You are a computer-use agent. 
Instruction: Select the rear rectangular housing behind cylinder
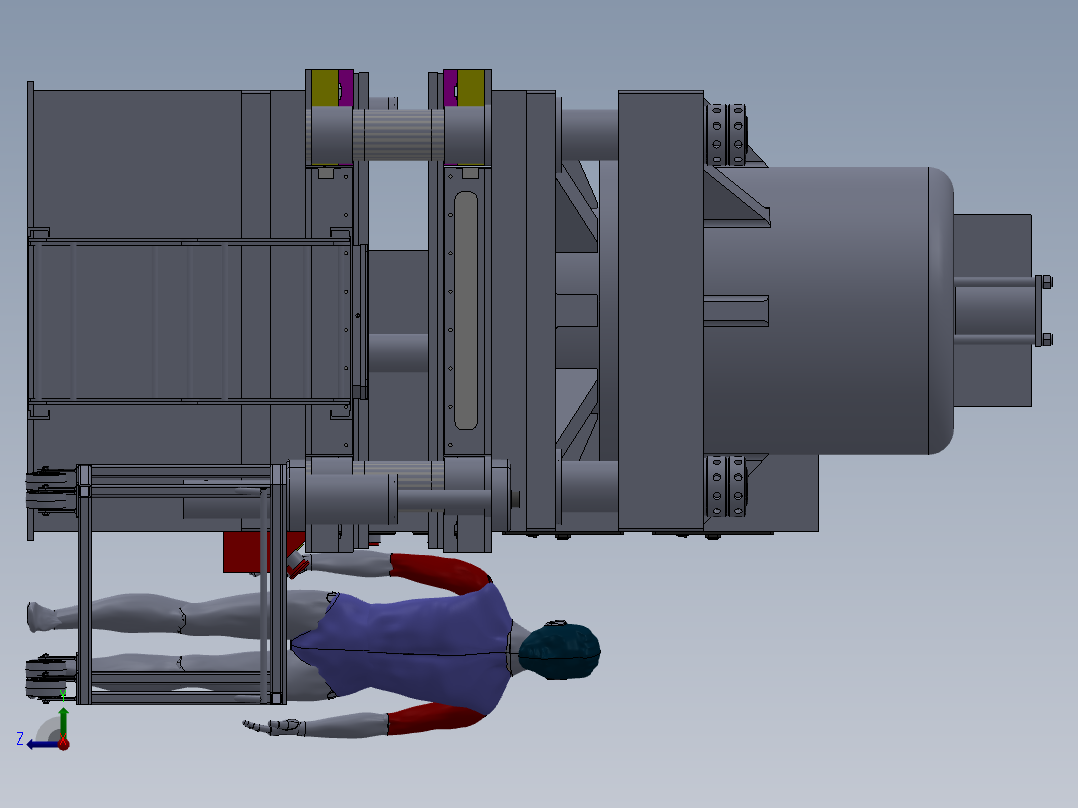point(993,310)
